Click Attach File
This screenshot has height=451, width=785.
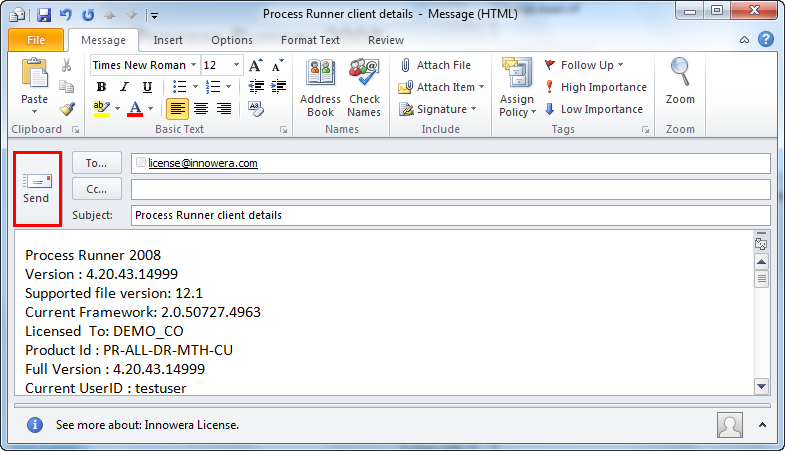pos(436,65)
